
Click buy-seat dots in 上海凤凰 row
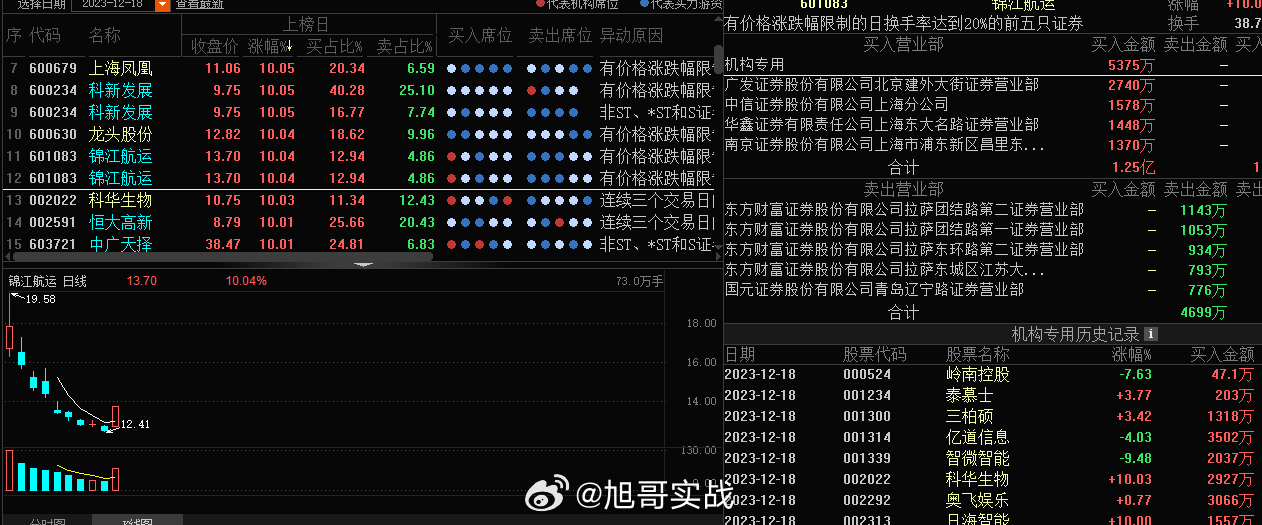[479, 69]
